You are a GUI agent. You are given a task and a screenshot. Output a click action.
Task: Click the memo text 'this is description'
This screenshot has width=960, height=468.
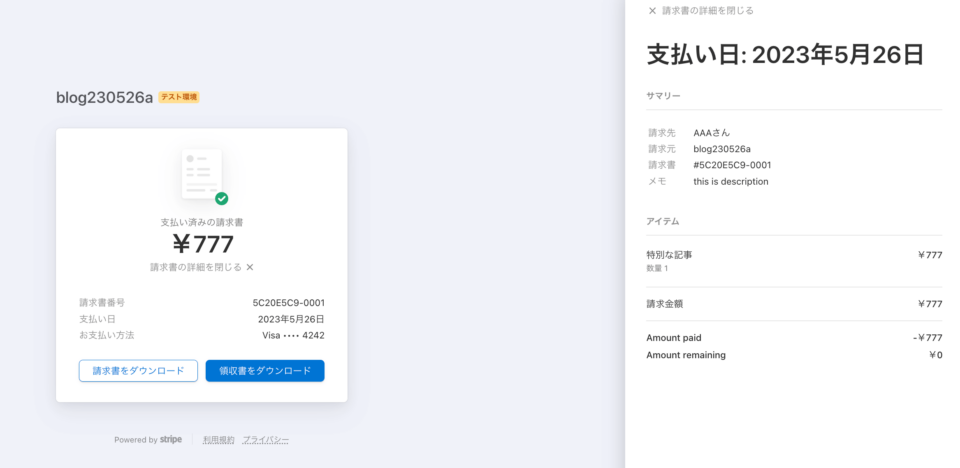coord(730,182)
